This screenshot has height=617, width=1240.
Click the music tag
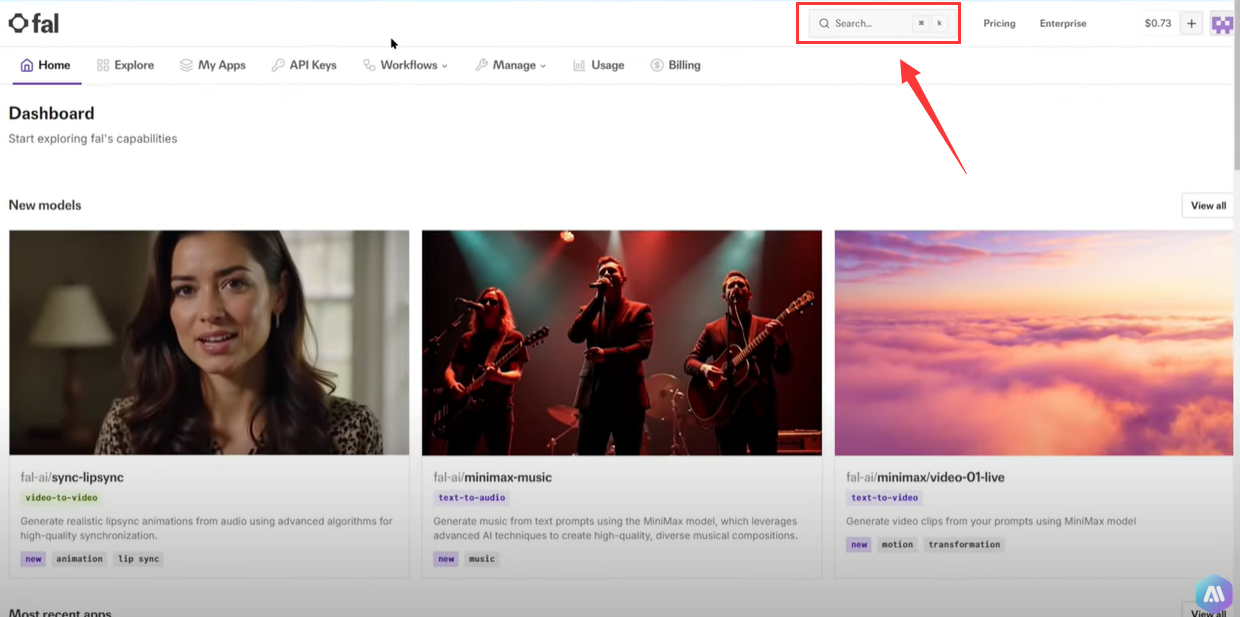(482, 559)
